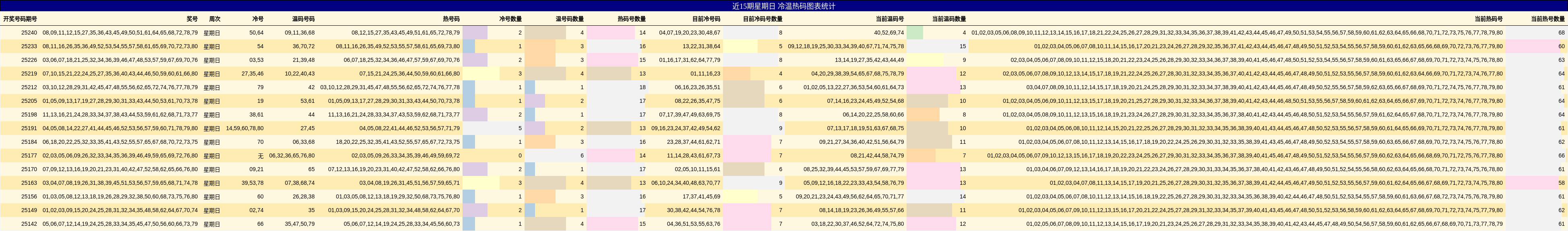Click cold numbers cell 02,74

tap(256, 211)
